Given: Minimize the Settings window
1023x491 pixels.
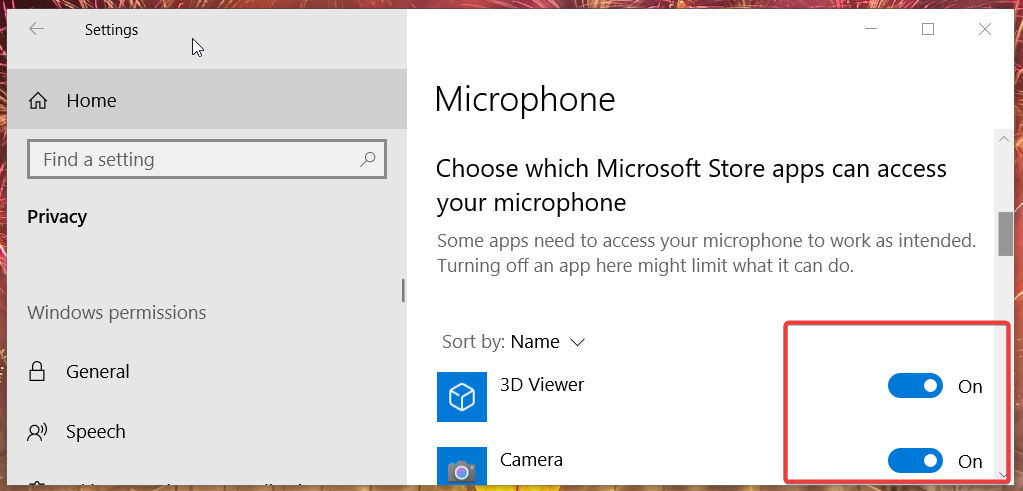Looking at the screenshot, I should (x=871, y=30).
